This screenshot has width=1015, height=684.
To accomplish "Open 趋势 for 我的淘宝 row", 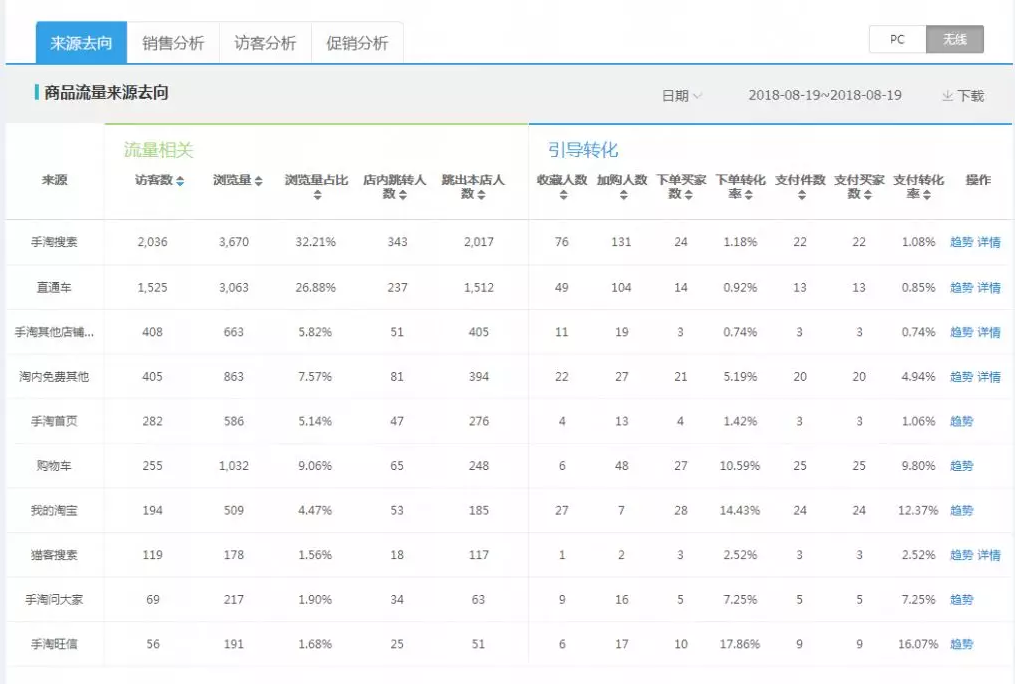I will pyautogui.click(x=961, y=511).
